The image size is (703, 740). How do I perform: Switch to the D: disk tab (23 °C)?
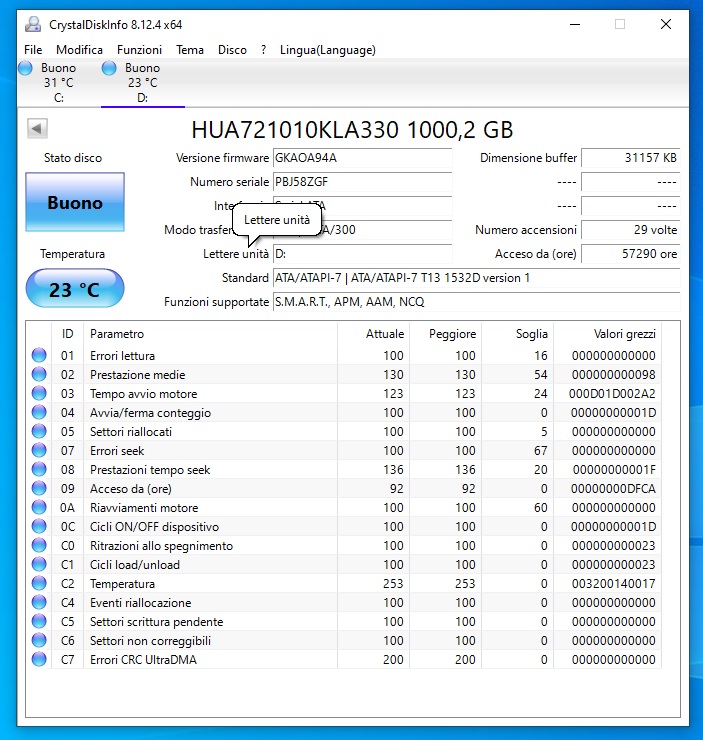142,83
